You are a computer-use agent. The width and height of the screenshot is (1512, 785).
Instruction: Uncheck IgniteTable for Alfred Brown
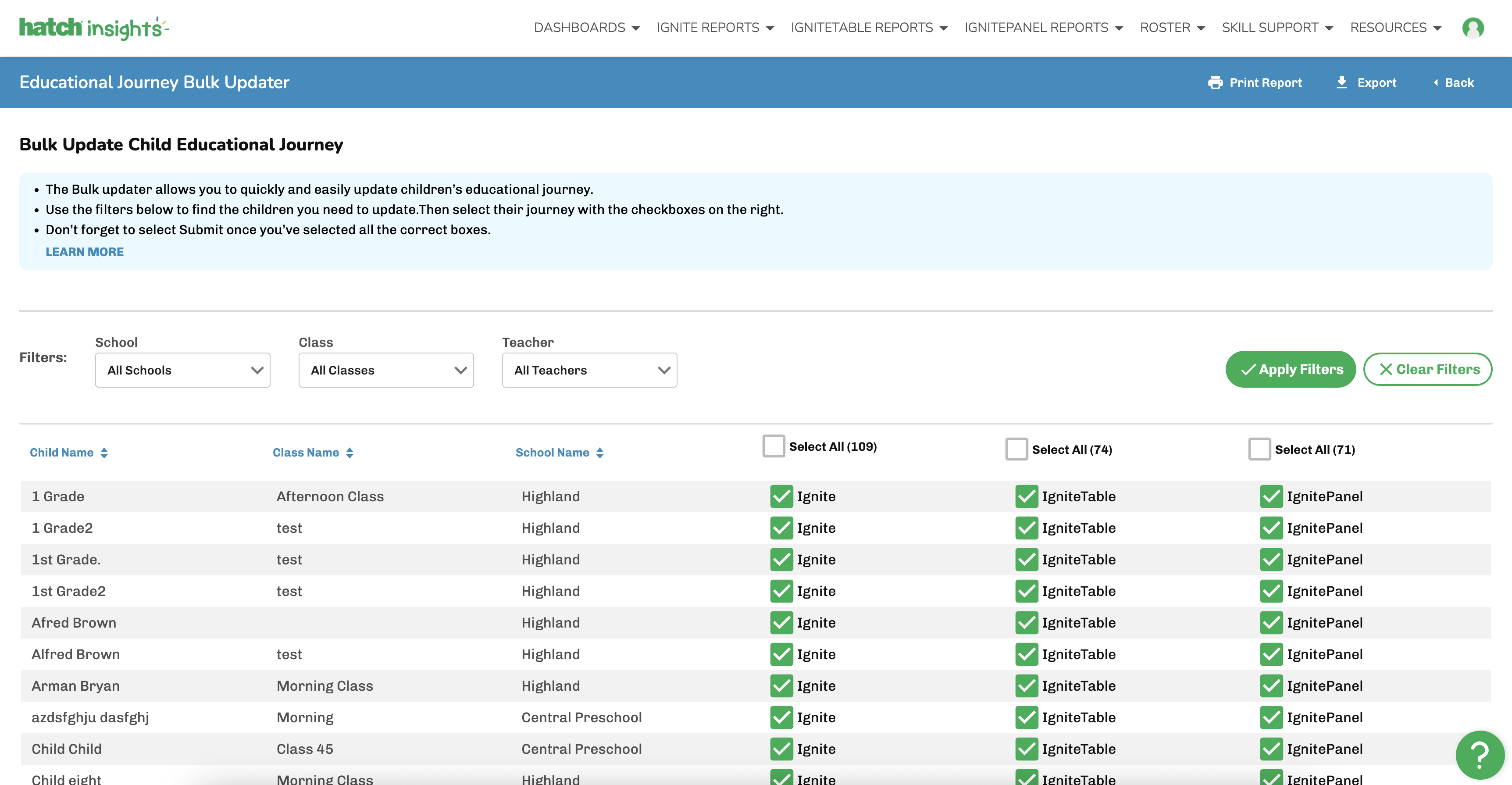point(1027,655)
